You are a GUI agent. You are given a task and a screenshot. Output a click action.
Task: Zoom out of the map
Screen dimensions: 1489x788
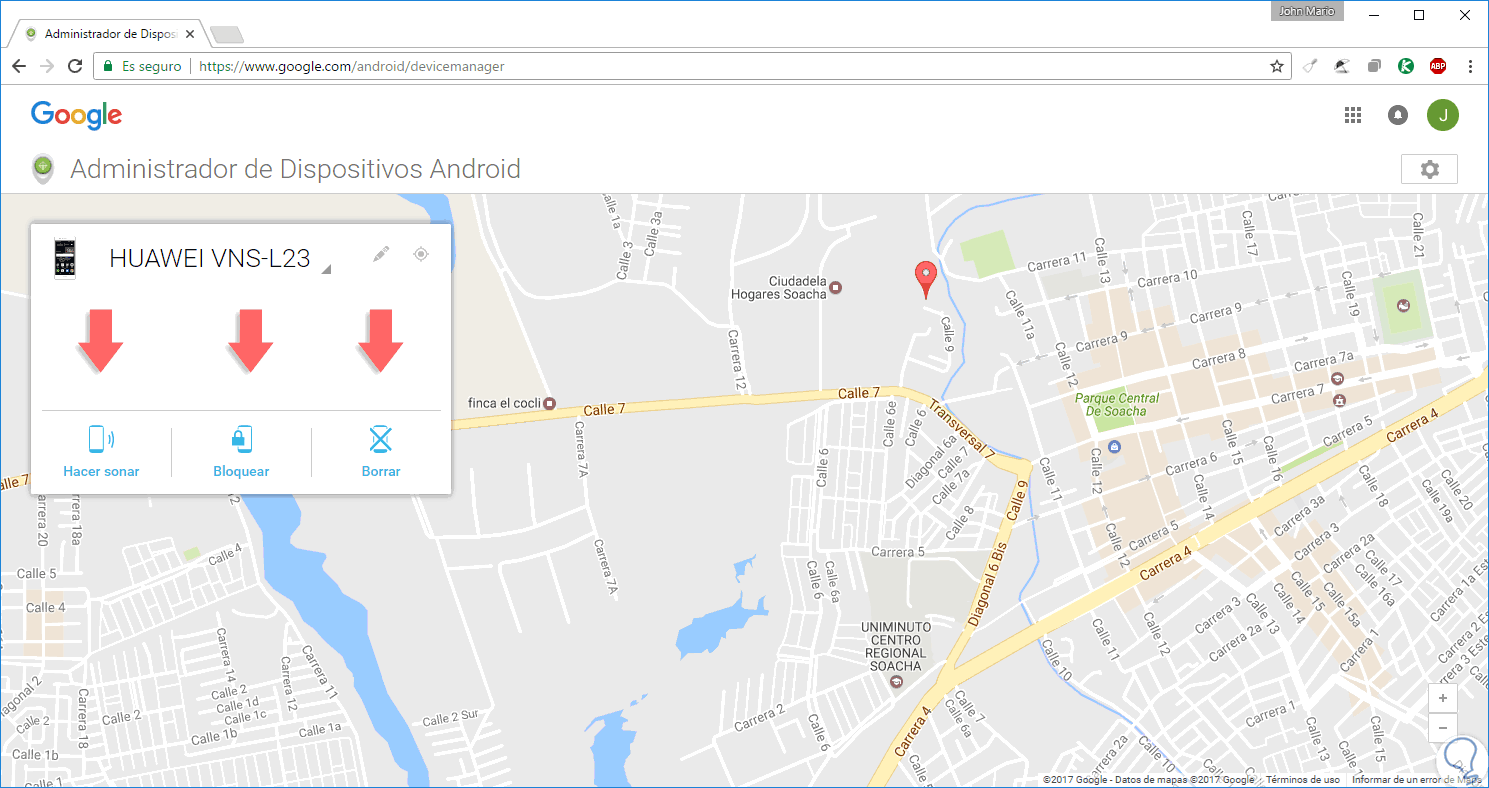pos(1442,727)
